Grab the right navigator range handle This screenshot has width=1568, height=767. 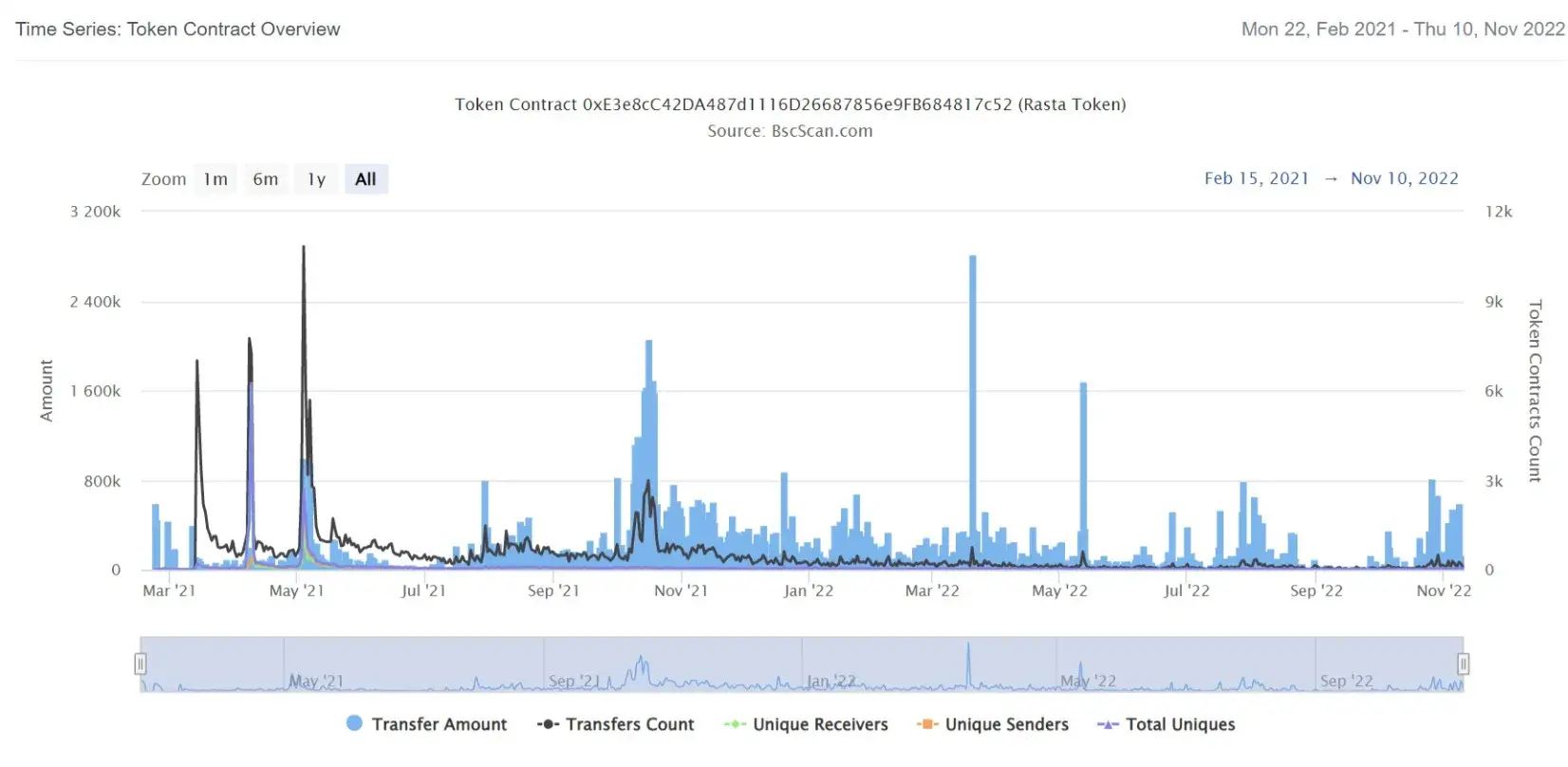(x=1464, y=664)
